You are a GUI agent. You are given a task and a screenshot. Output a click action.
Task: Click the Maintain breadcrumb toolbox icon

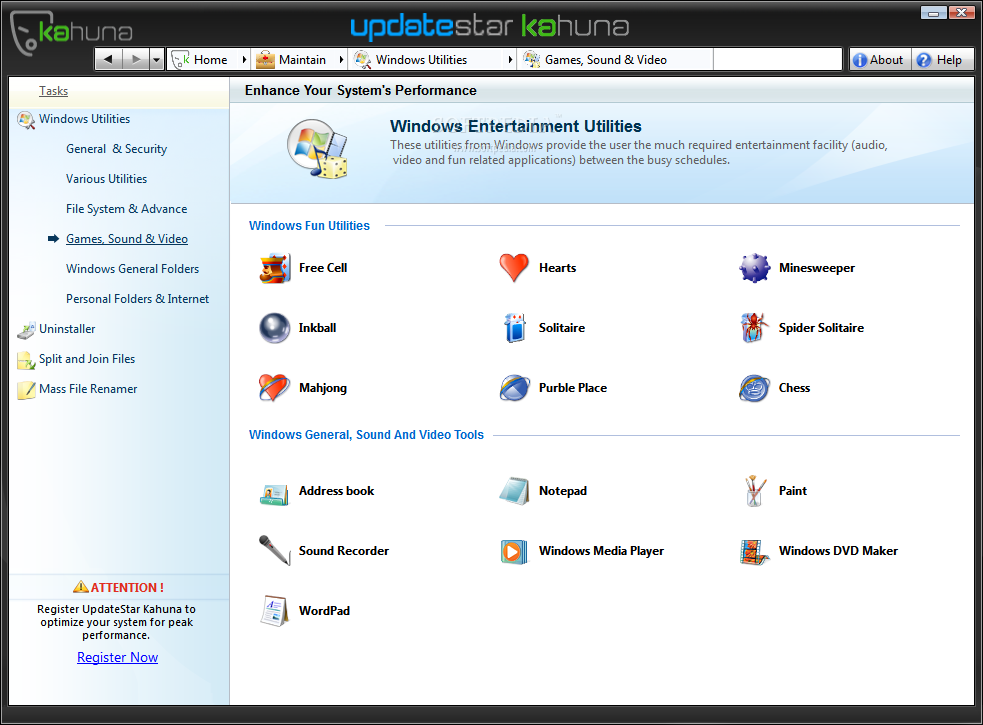click(265, 60)
